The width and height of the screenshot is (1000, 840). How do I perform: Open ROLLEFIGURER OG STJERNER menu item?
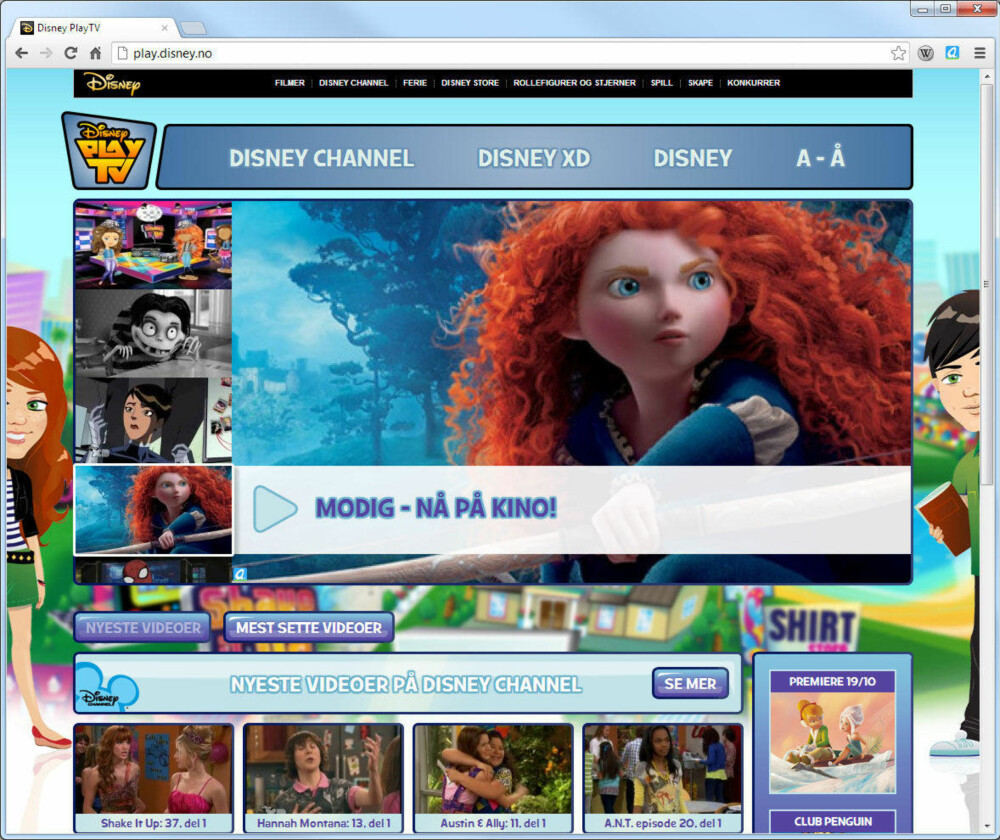(x=575, y=83)
